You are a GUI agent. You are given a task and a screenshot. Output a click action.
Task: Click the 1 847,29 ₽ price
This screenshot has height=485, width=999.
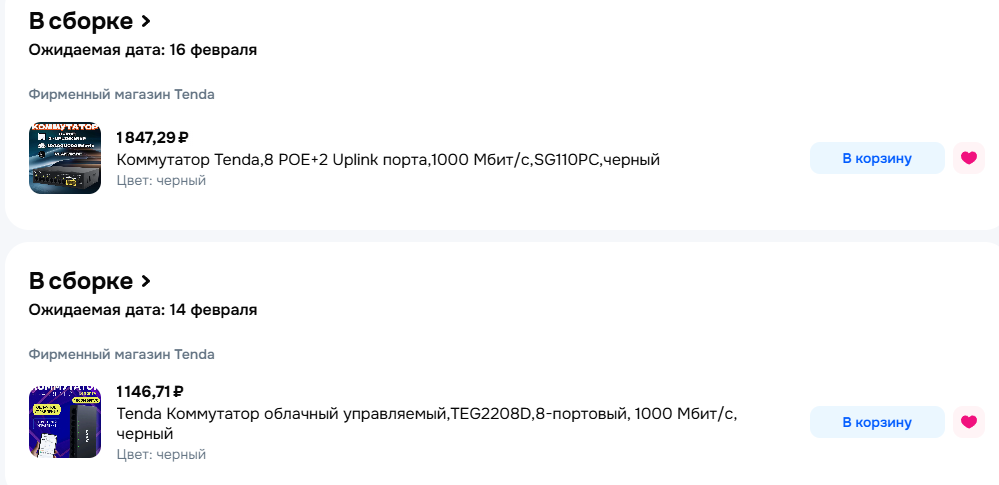[x=152, y=138]
